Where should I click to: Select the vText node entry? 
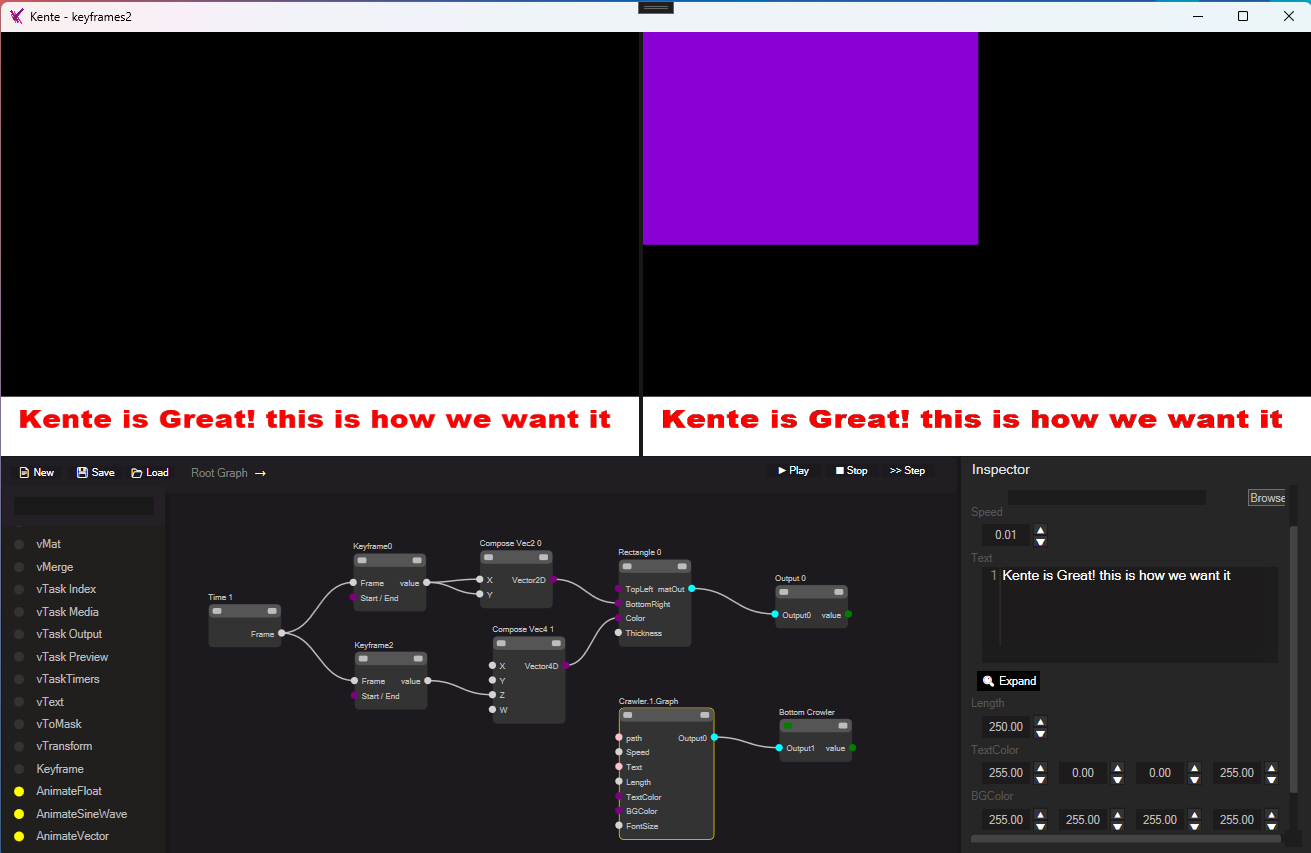coord(50,702)
